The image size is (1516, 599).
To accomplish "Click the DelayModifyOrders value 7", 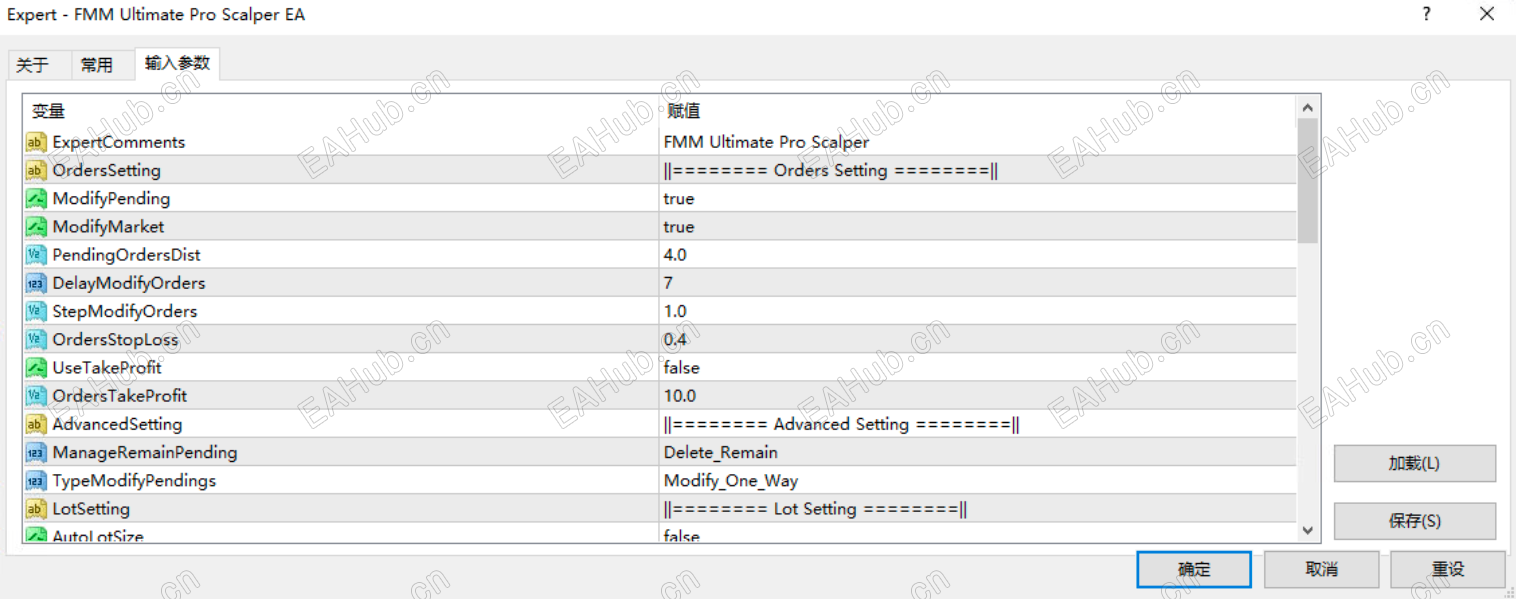I will click(668, 283).
